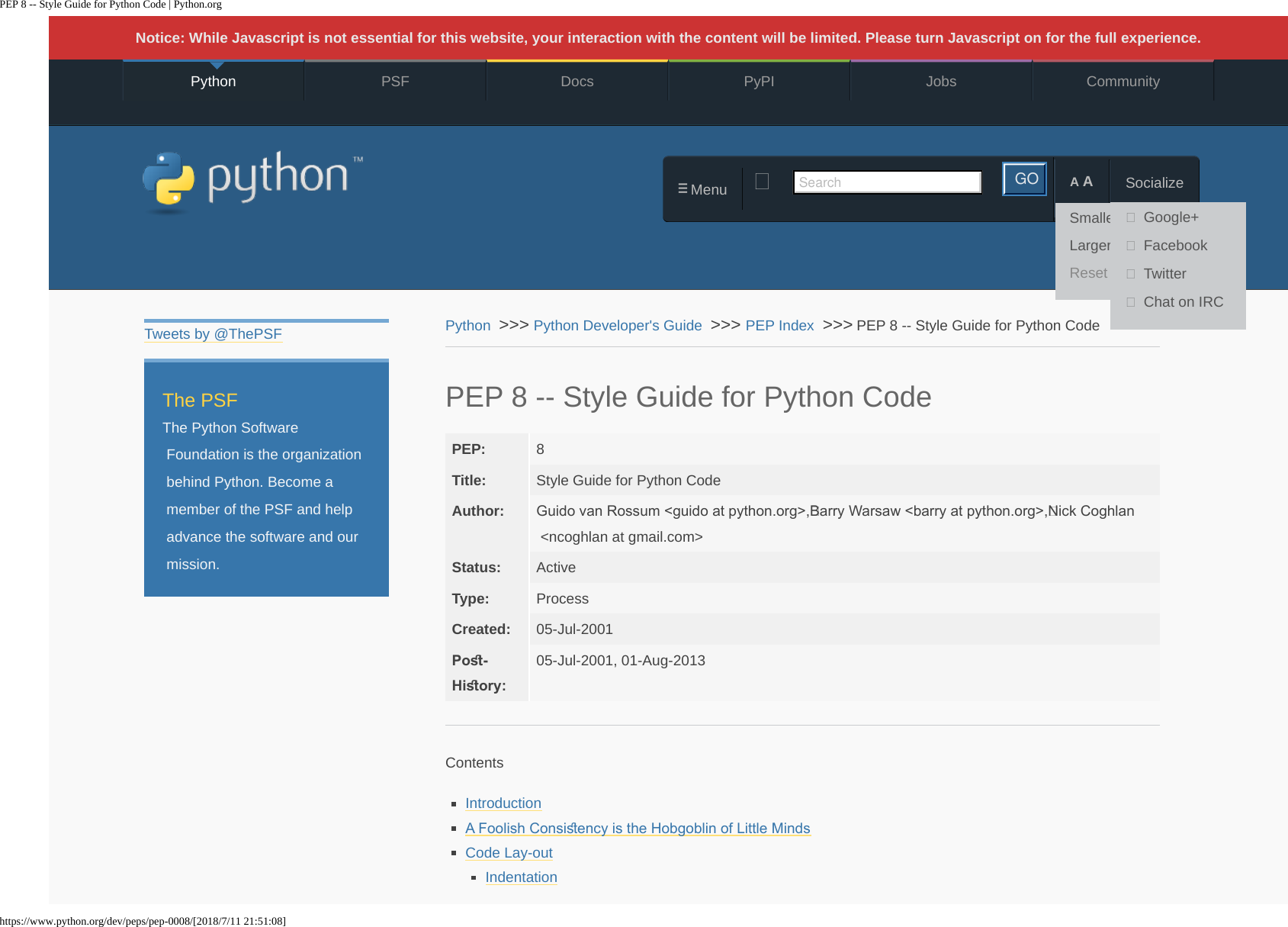Click the Google+ social icon
Image resolution: width=1288 pixels, height=927 pixels.
point(1131,217)
